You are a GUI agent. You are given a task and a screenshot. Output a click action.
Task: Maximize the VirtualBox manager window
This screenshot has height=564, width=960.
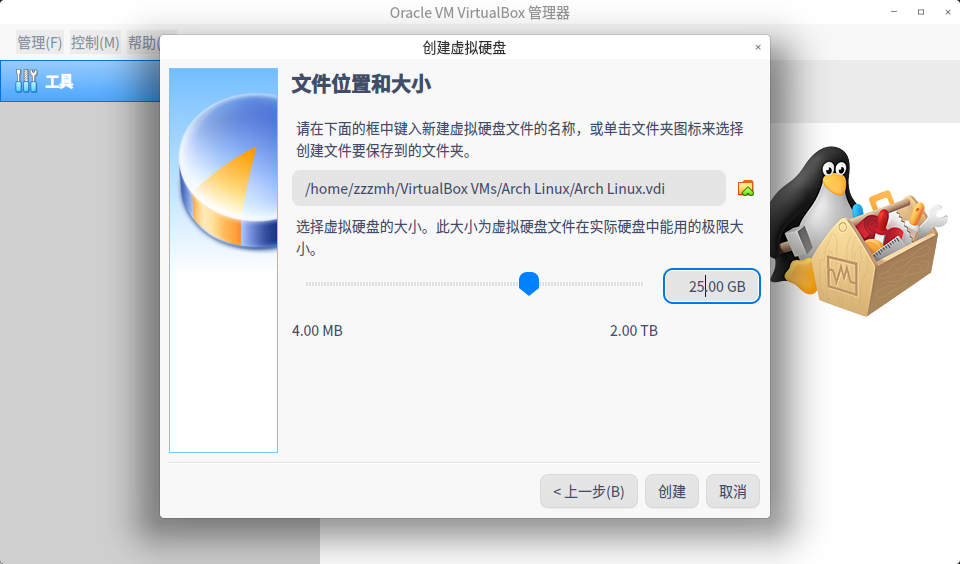921,12
